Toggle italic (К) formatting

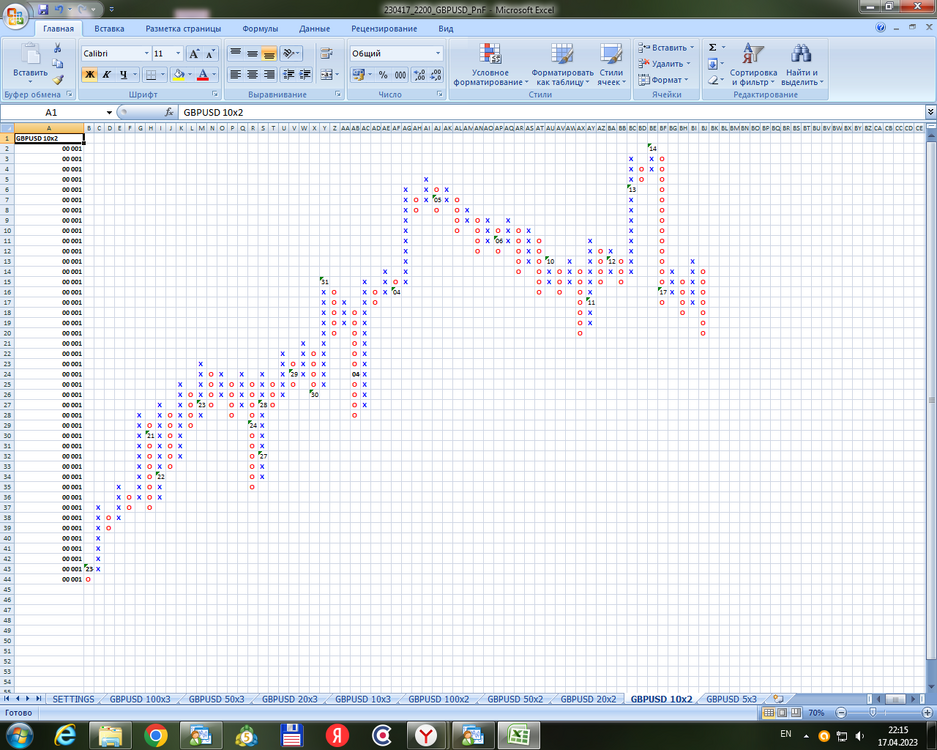[106, 75]
